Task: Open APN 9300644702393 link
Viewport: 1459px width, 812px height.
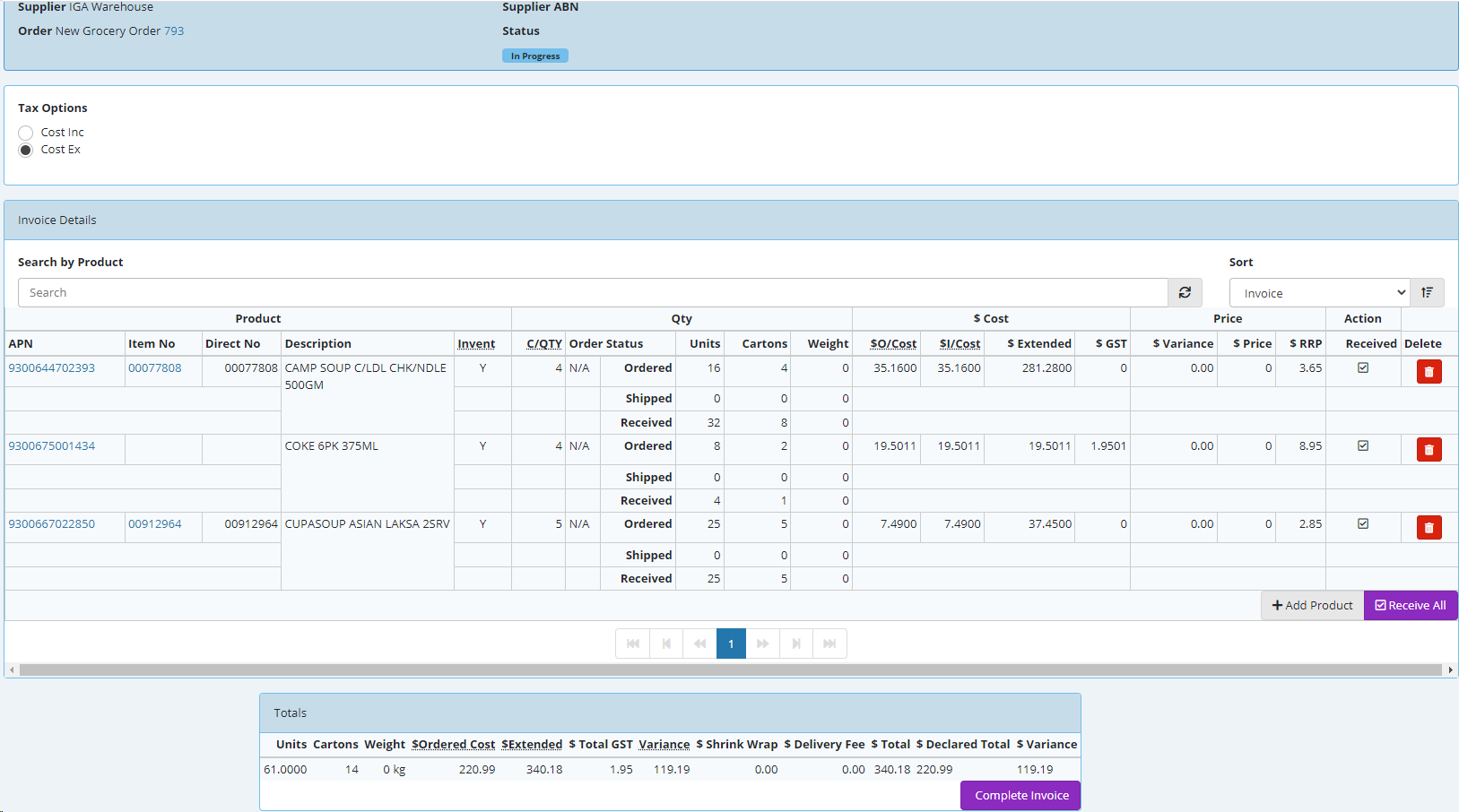Action: [51, 367]
